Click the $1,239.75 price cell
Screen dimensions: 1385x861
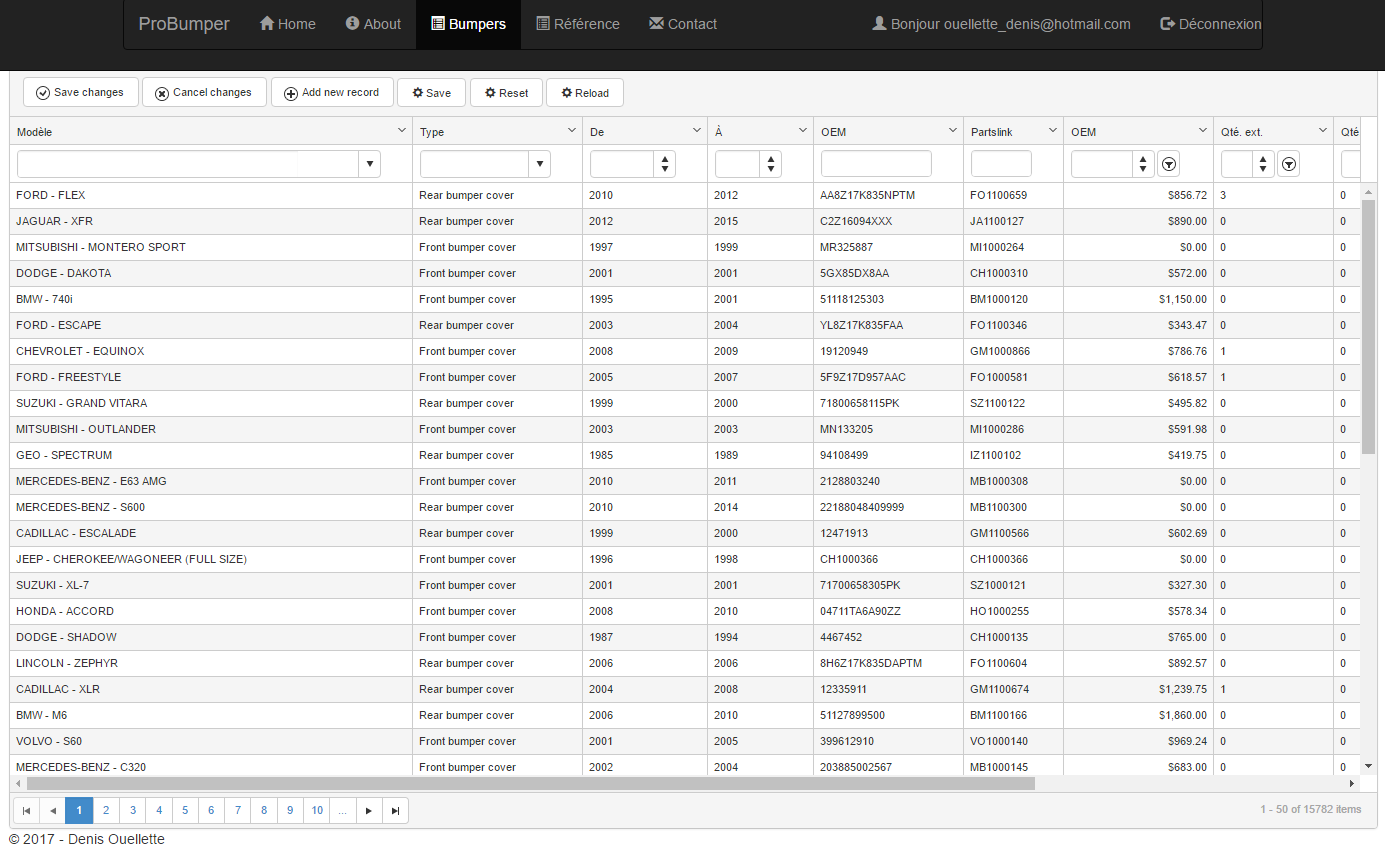(1138, 689)
